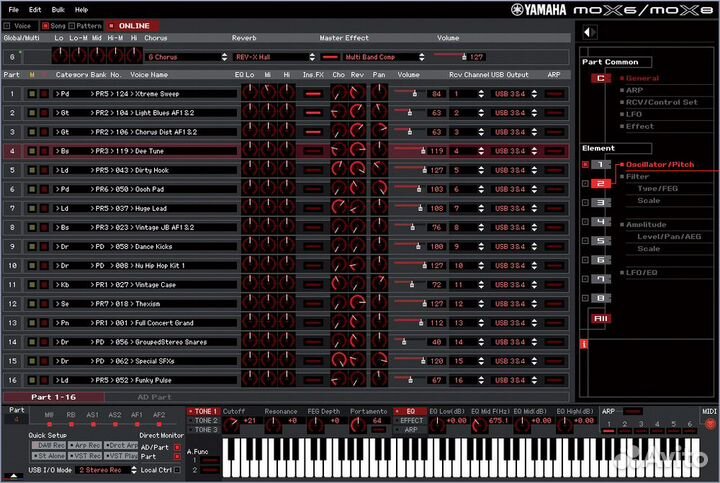This screenshot has height=483, width=720.
Task: Open the RCV/Control Set section
Action: [x=661, y=102]
